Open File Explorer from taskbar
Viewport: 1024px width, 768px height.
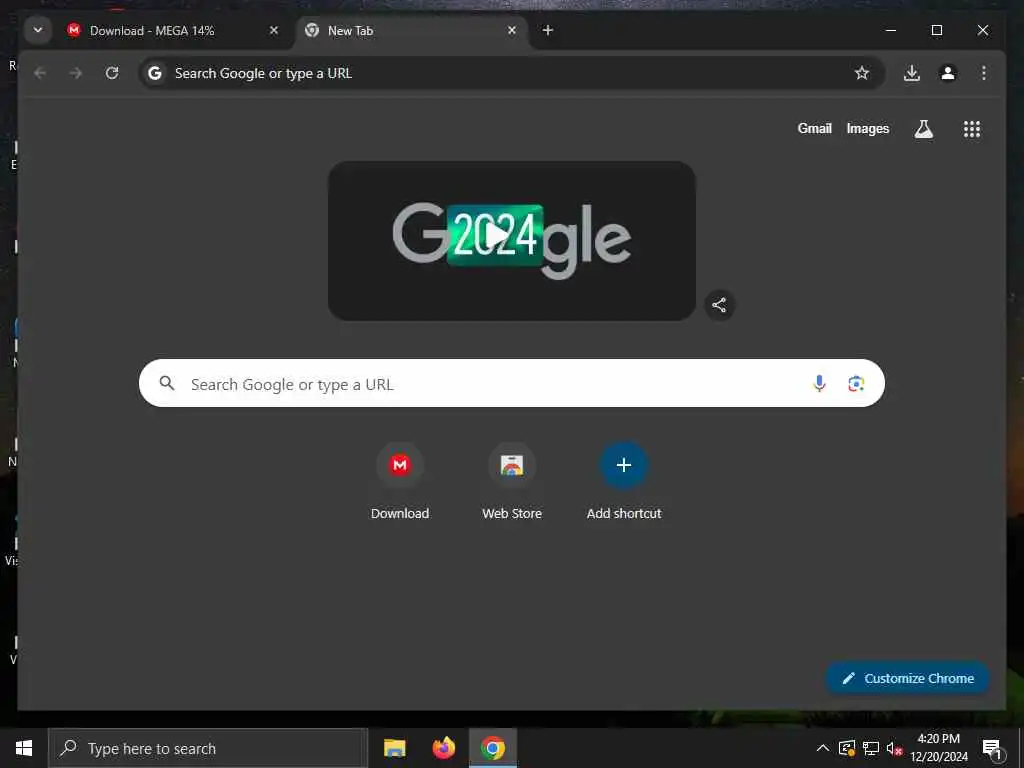click(x=394, y=748)
